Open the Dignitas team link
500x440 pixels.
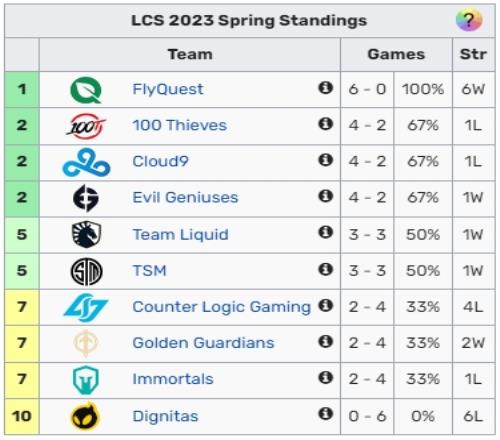pos(165,416)
